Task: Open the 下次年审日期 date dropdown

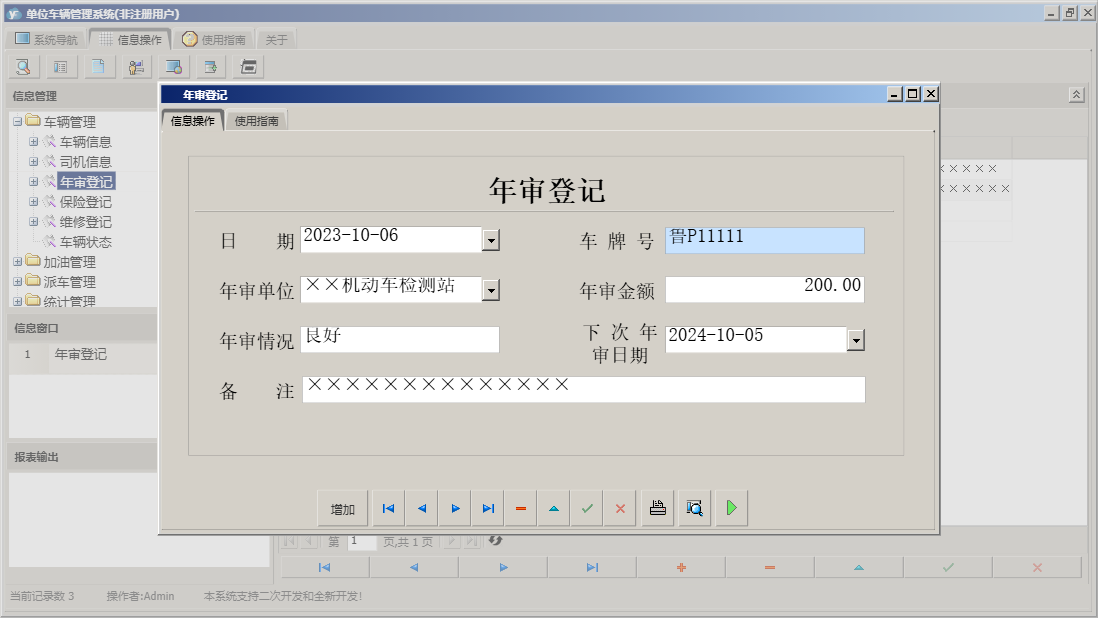Action: tap(855, 339)
